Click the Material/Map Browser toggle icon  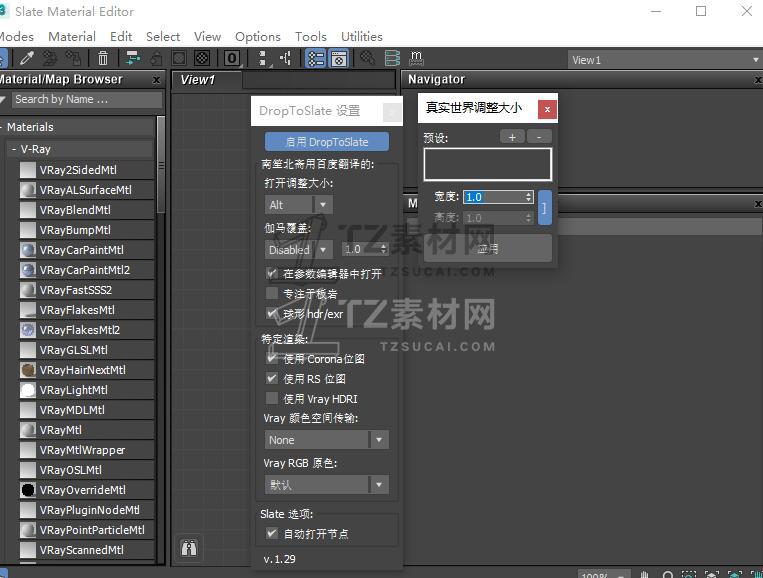pos(315,59)
